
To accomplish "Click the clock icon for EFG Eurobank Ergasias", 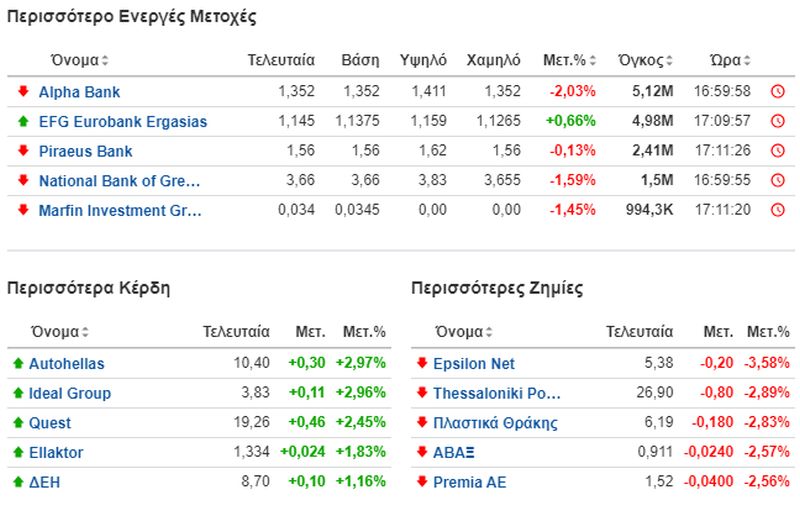I will pyautogui.click(x=777, y=121).
